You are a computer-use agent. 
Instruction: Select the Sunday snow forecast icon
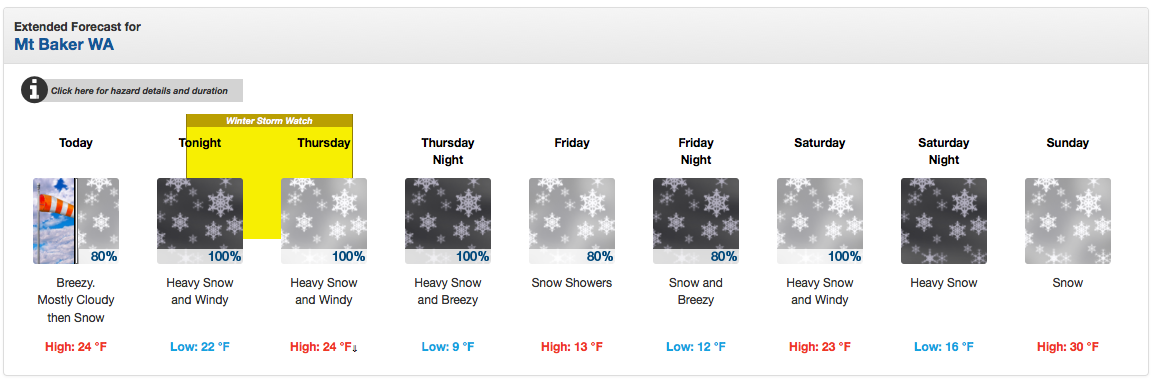tap(1067, 221)
